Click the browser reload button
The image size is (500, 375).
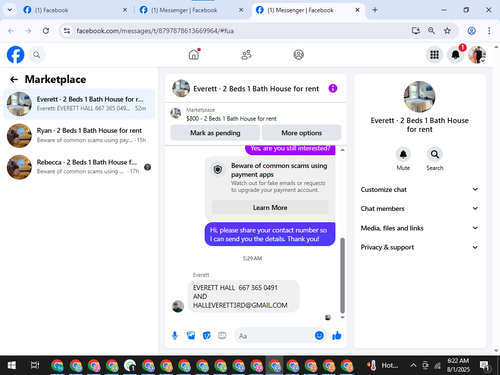tap(46, 31)
